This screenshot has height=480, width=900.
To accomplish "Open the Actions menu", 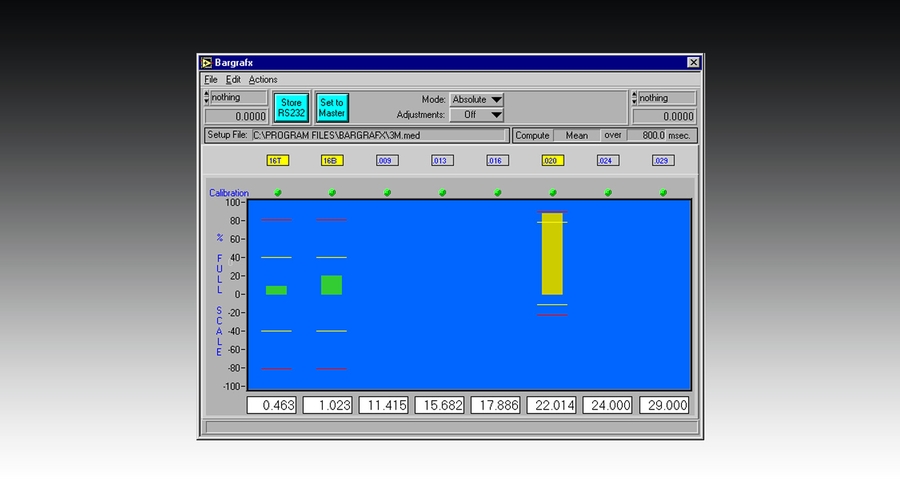I will pyautogui.click(x=263, y=80).
